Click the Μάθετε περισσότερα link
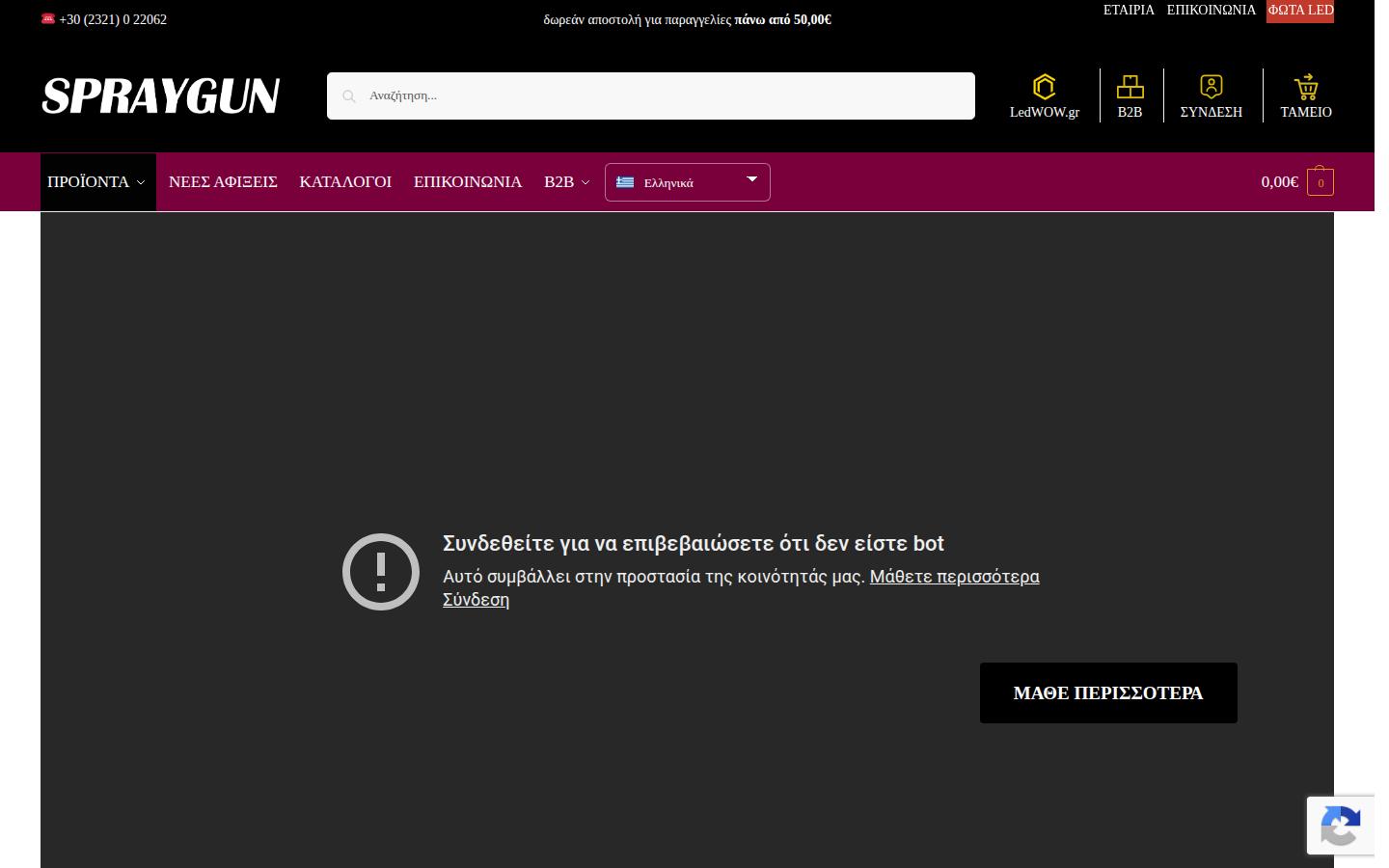Image resolution: width=1389 pixels, height=868 pixels. [955, 577]
